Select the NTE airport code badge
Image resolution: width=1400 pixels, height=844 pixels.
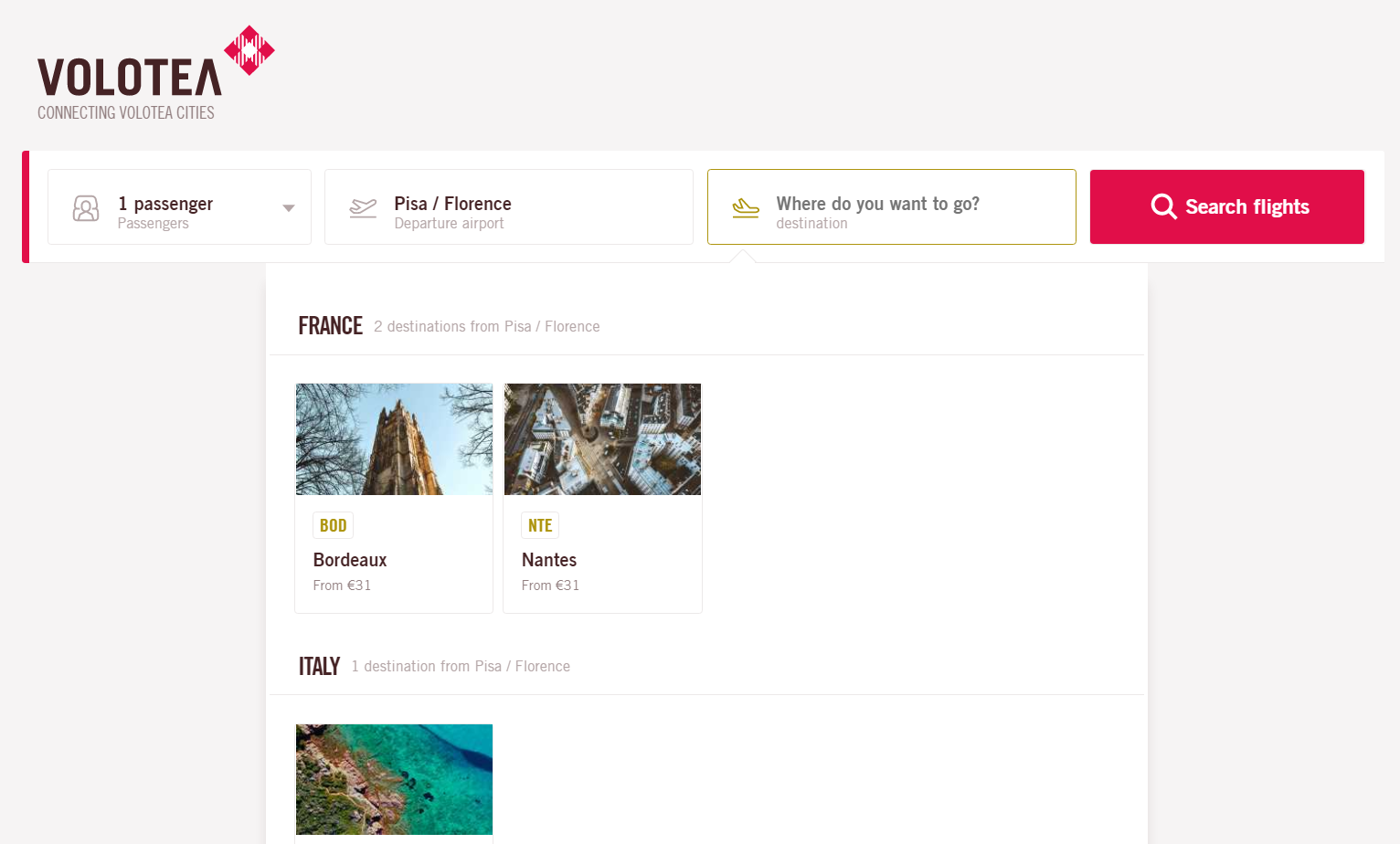[x=540, y=525]
